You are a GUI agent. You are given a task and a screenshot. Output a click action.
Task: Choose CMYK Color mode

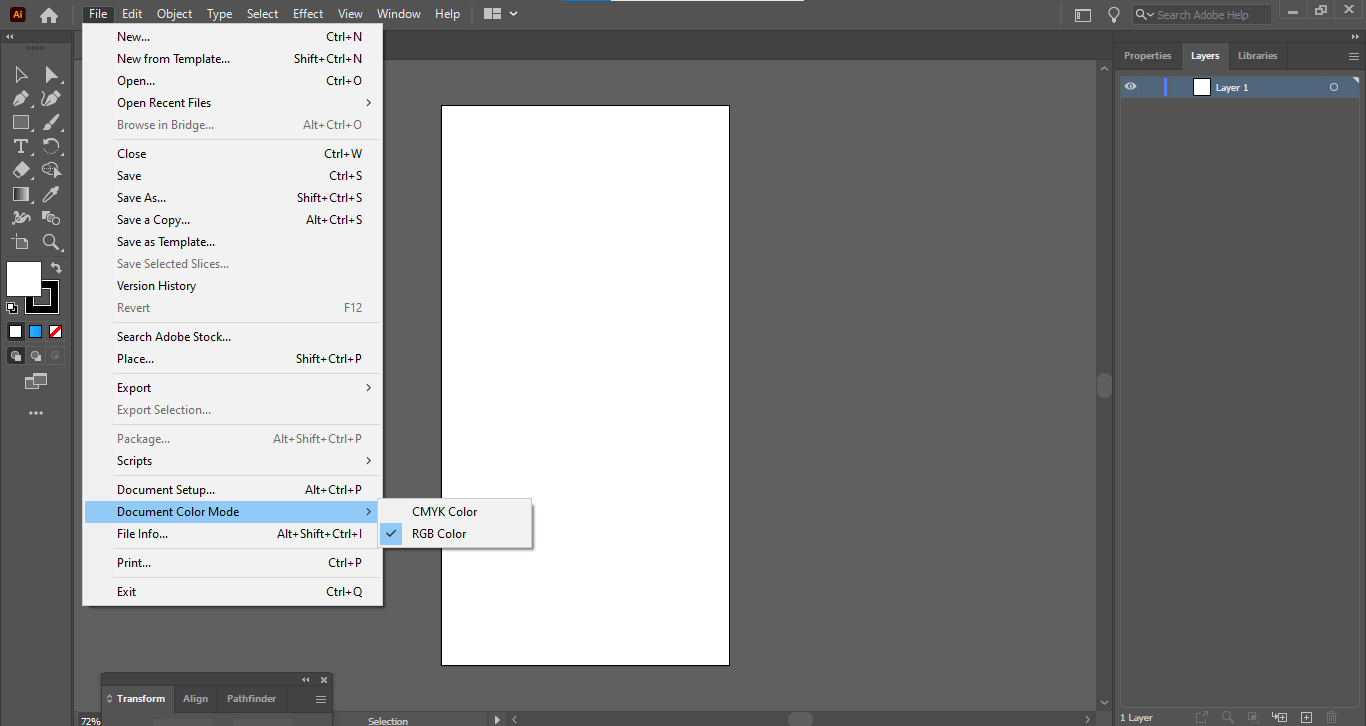click(x=444, y=512)
